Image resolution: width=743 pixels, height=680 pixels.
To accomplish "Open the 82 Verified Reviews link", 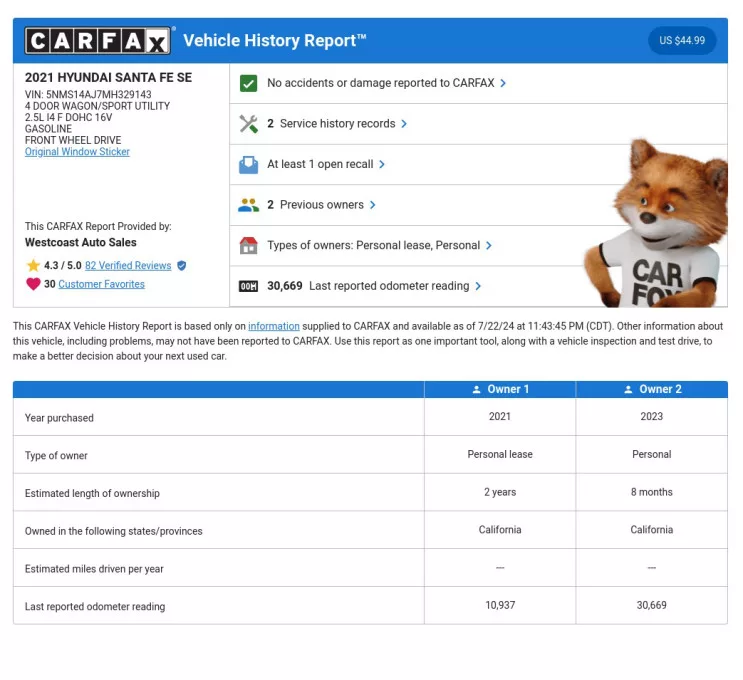I will click(x=128, y=266).
